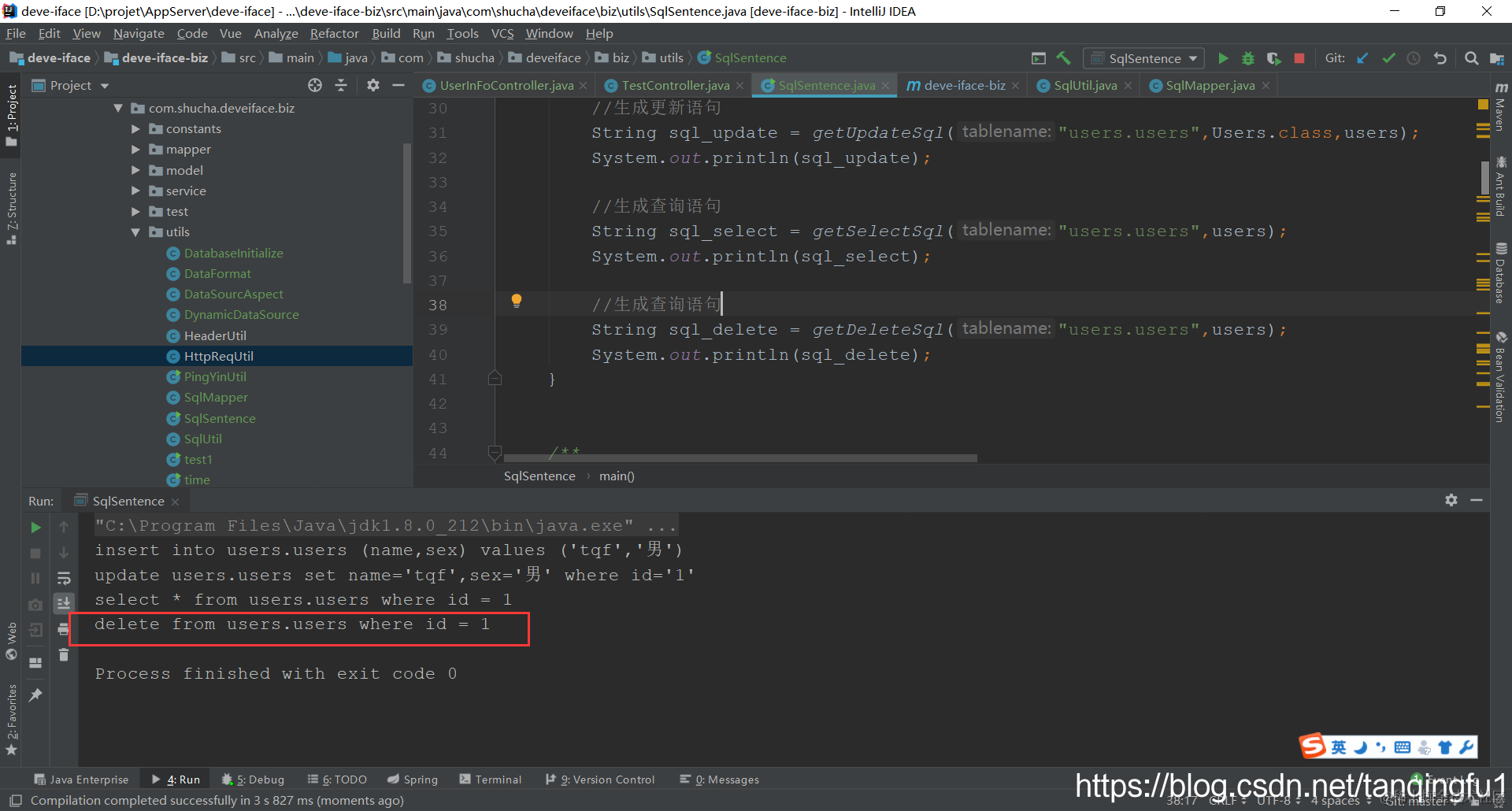Commit changes with the green checkmark

(1388, 58)
